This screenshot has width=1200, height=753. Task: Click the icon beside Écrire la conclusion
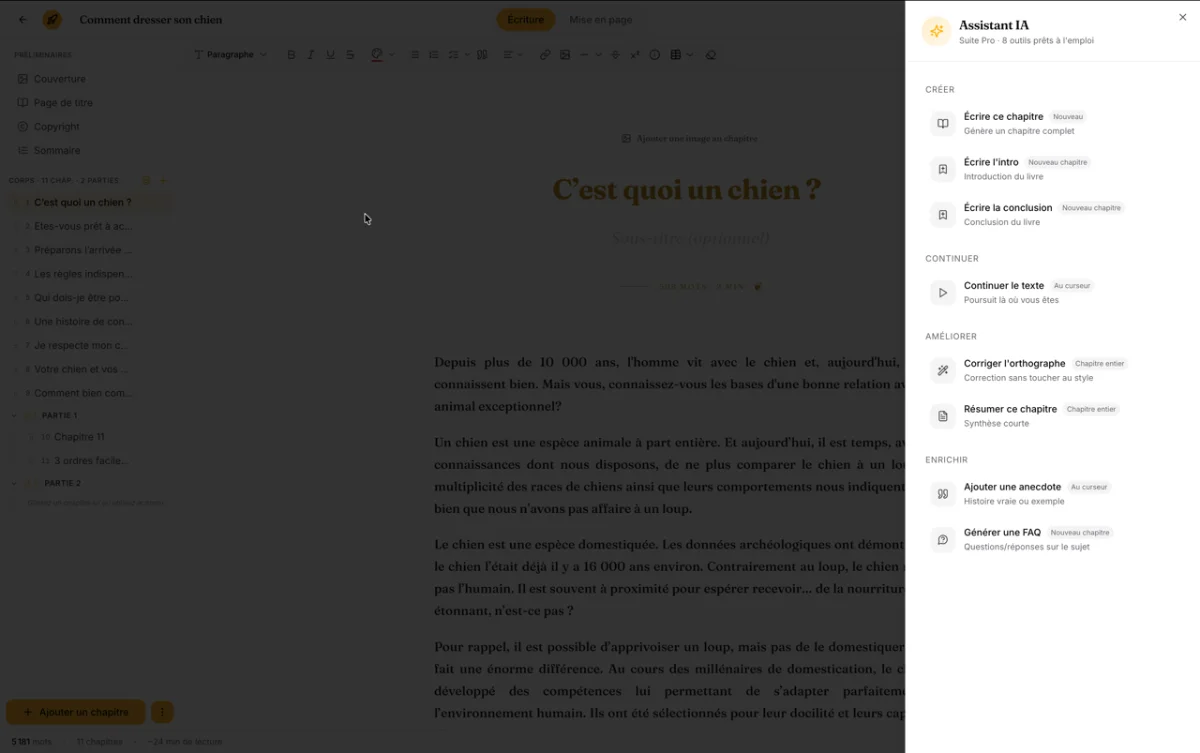pyautogui.click(x=942, y=215)
